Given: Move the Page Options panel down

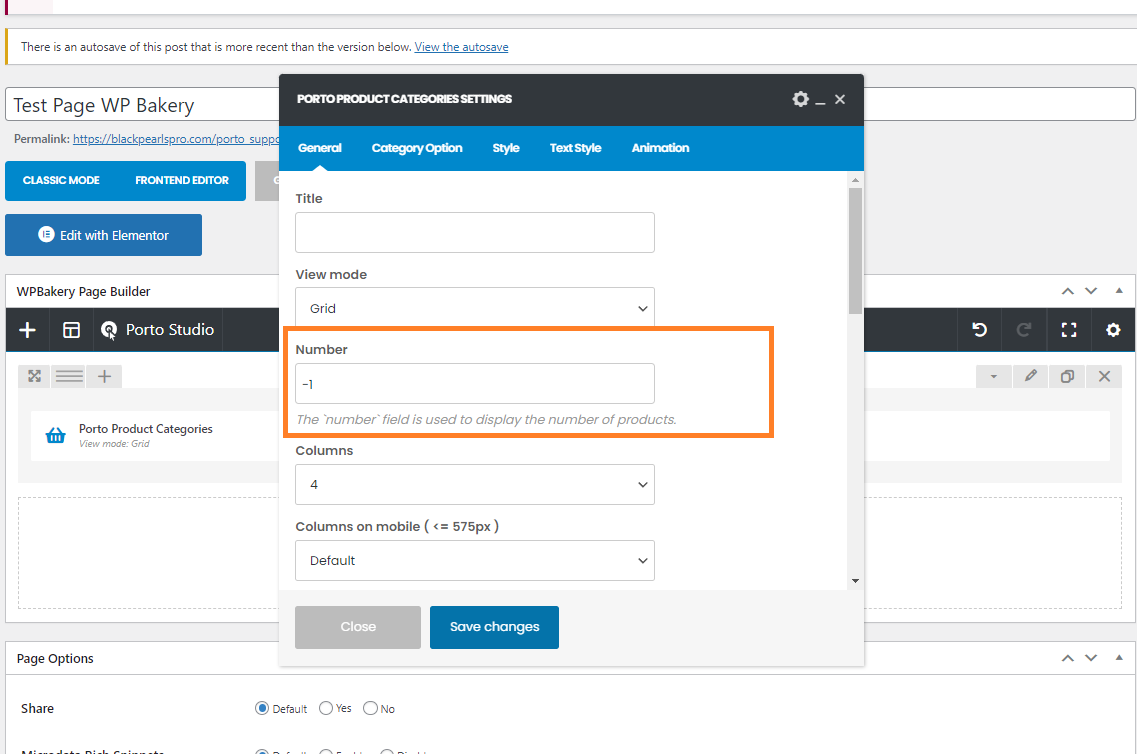Looking at the screenshot, I should (1091, 658).
